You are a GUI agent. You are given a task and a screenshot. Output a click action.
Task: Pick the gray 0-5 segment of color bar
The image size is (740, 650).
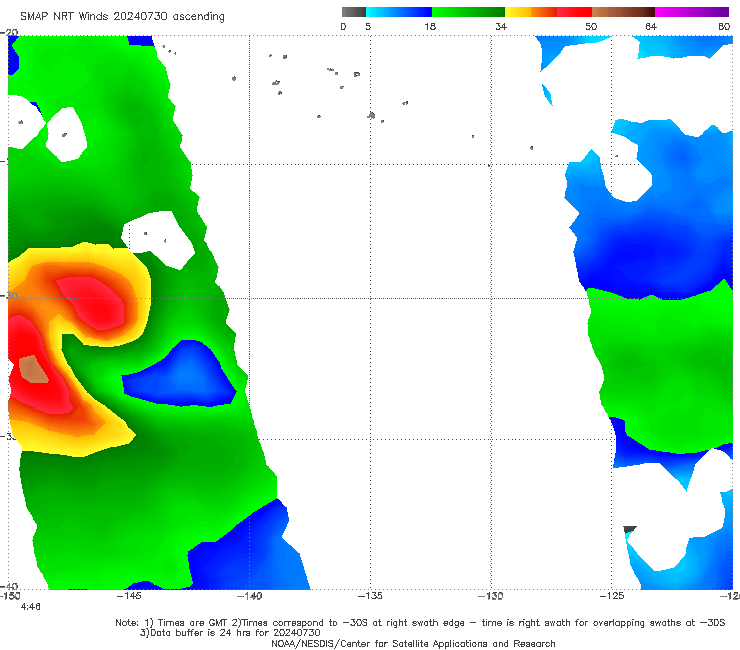pos(353,12)
